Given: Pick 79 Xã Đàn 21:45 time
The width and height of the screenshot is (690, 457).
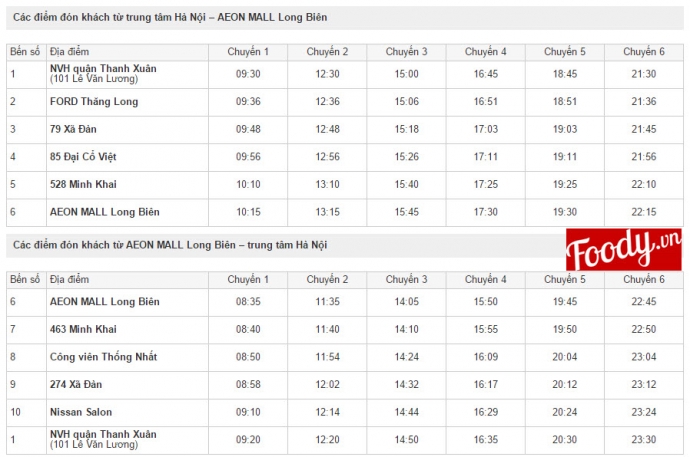Looking at the screenshot, I should (644, 129).
